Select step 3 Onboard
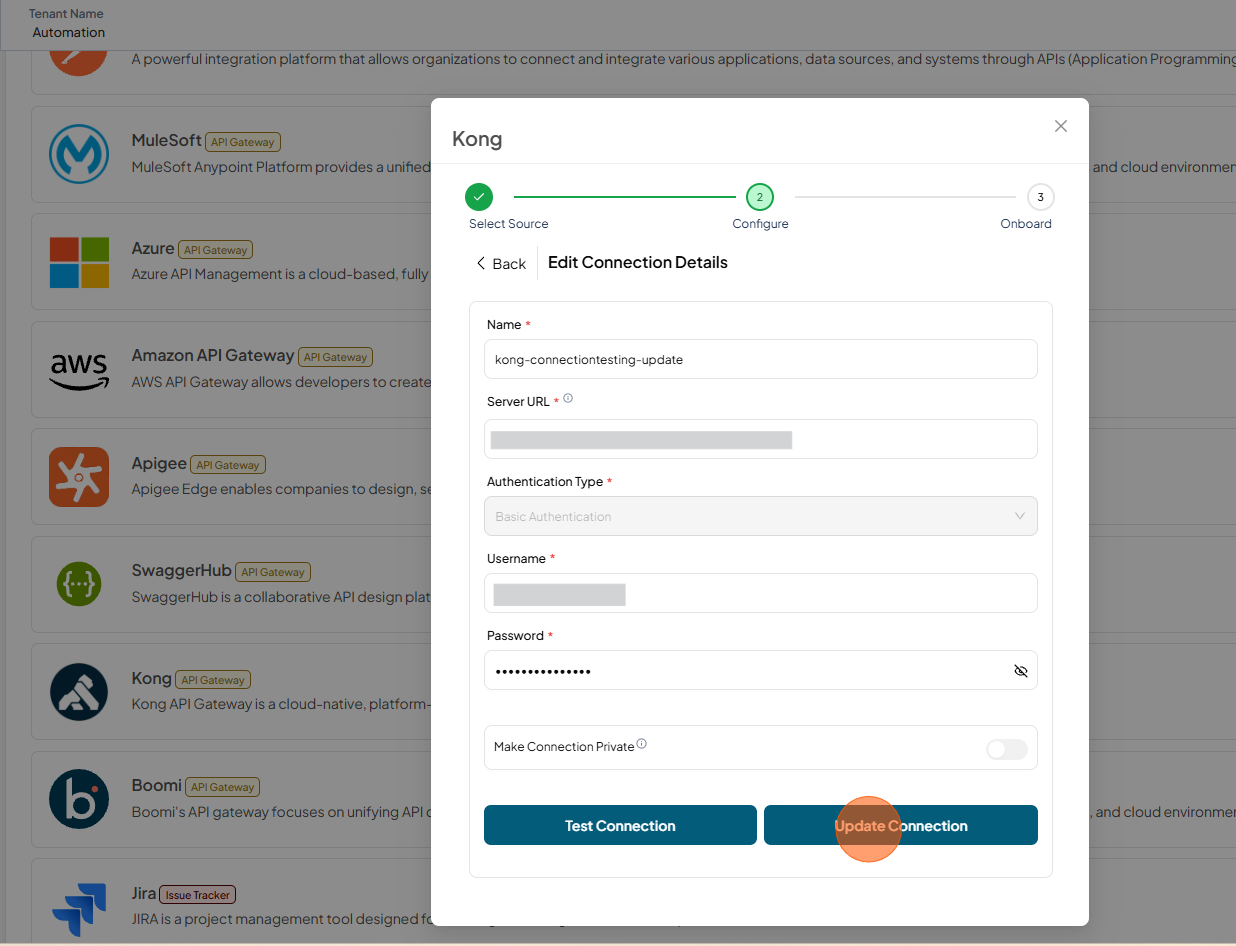The image size is (1236, 946). click(1040, 197)
